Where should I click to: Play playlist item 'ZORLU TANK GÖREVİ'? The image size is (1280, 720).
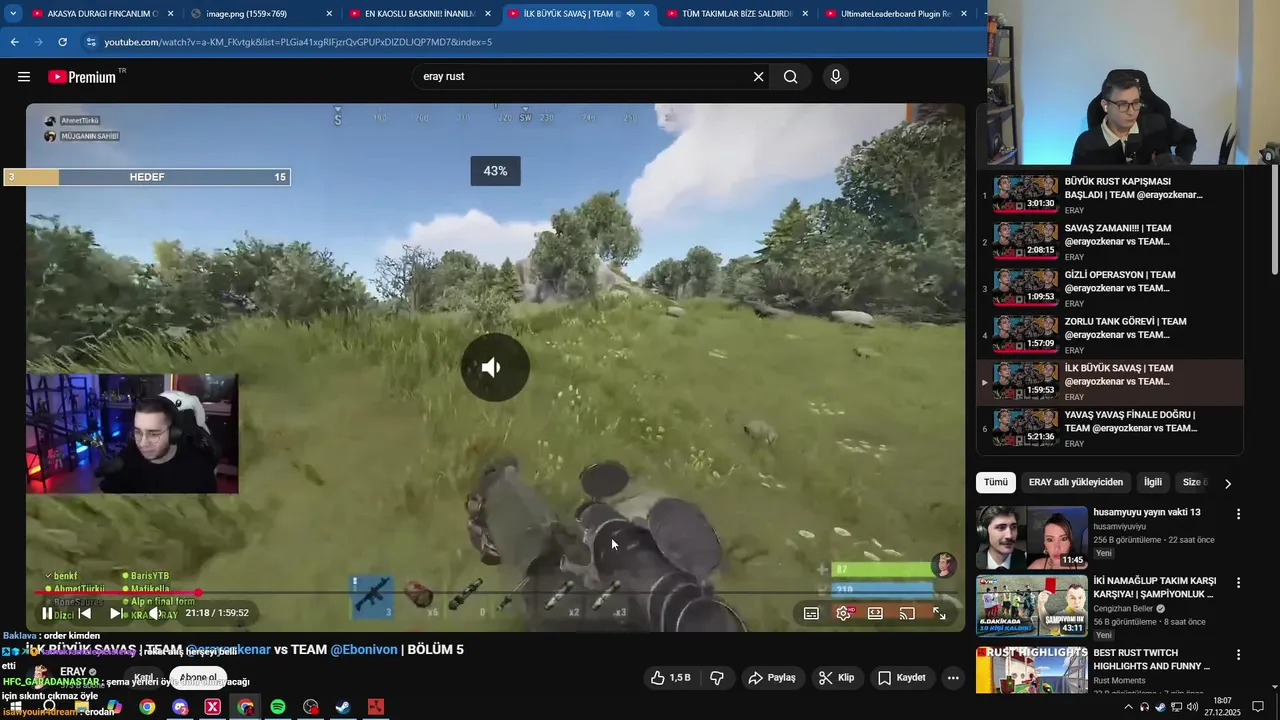pyautogui.click(x=1110, y=335)
